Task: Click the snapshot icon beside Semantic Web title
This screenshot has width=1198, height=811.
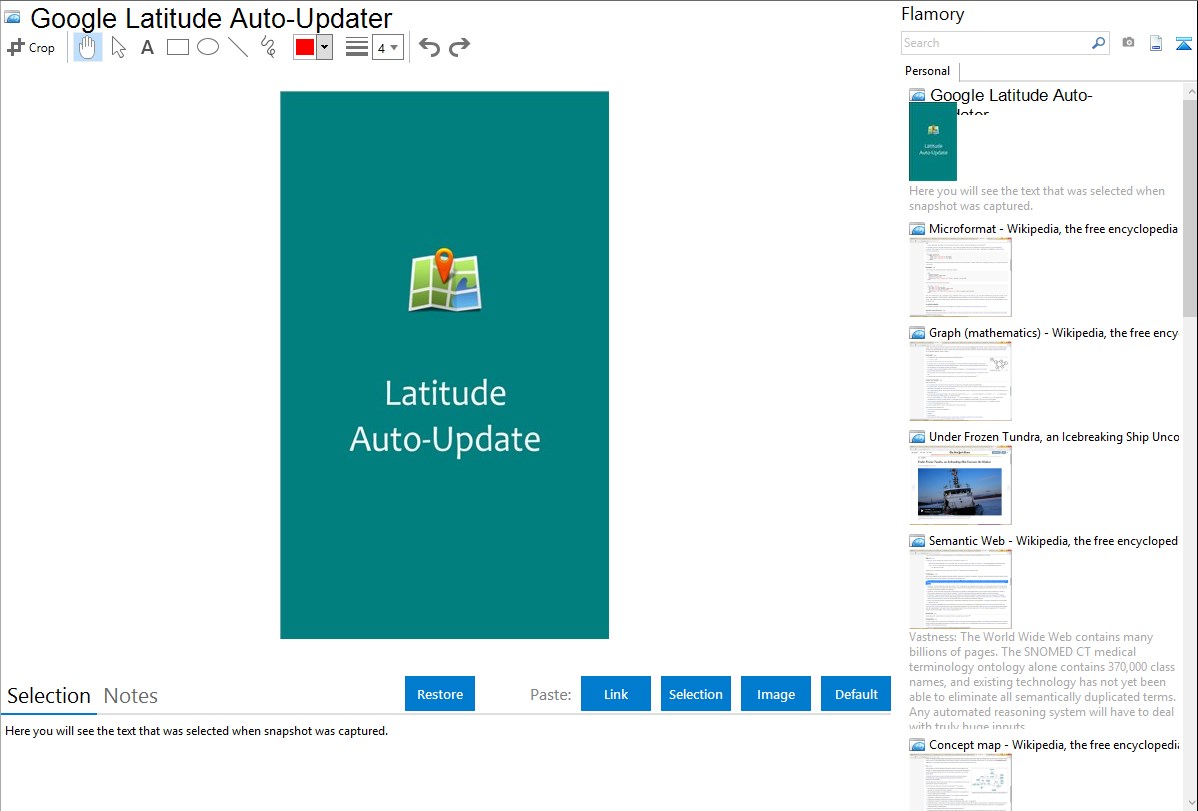Action: point(917,541)
